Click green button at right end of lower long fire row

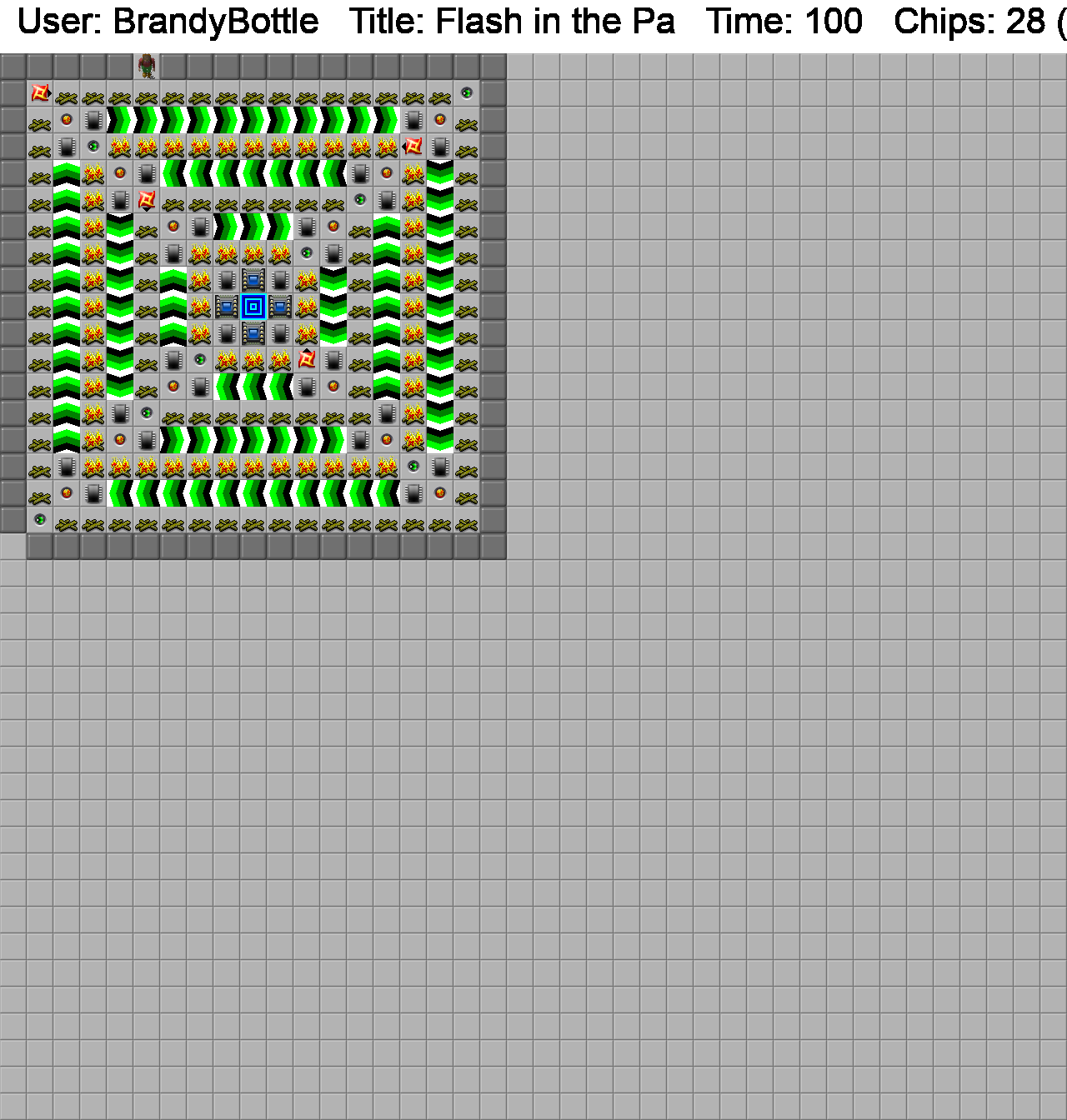click(x=413, y=467)
